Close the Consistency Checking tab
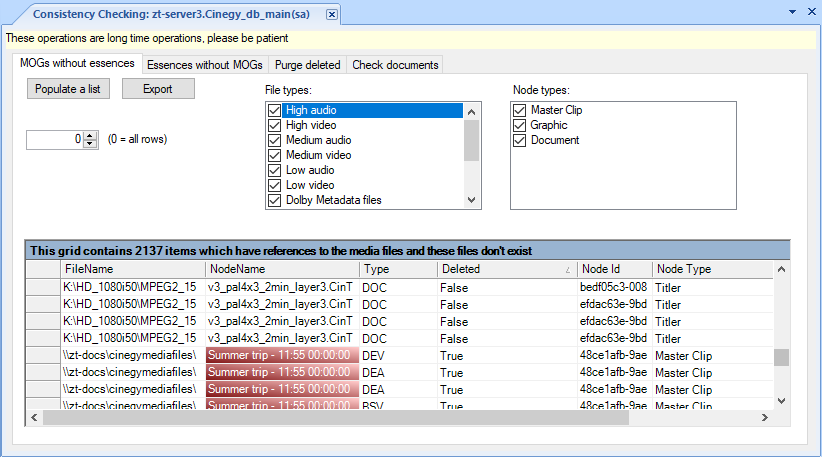The height and width of the screenshot is (457, 822). pos(332,15)
